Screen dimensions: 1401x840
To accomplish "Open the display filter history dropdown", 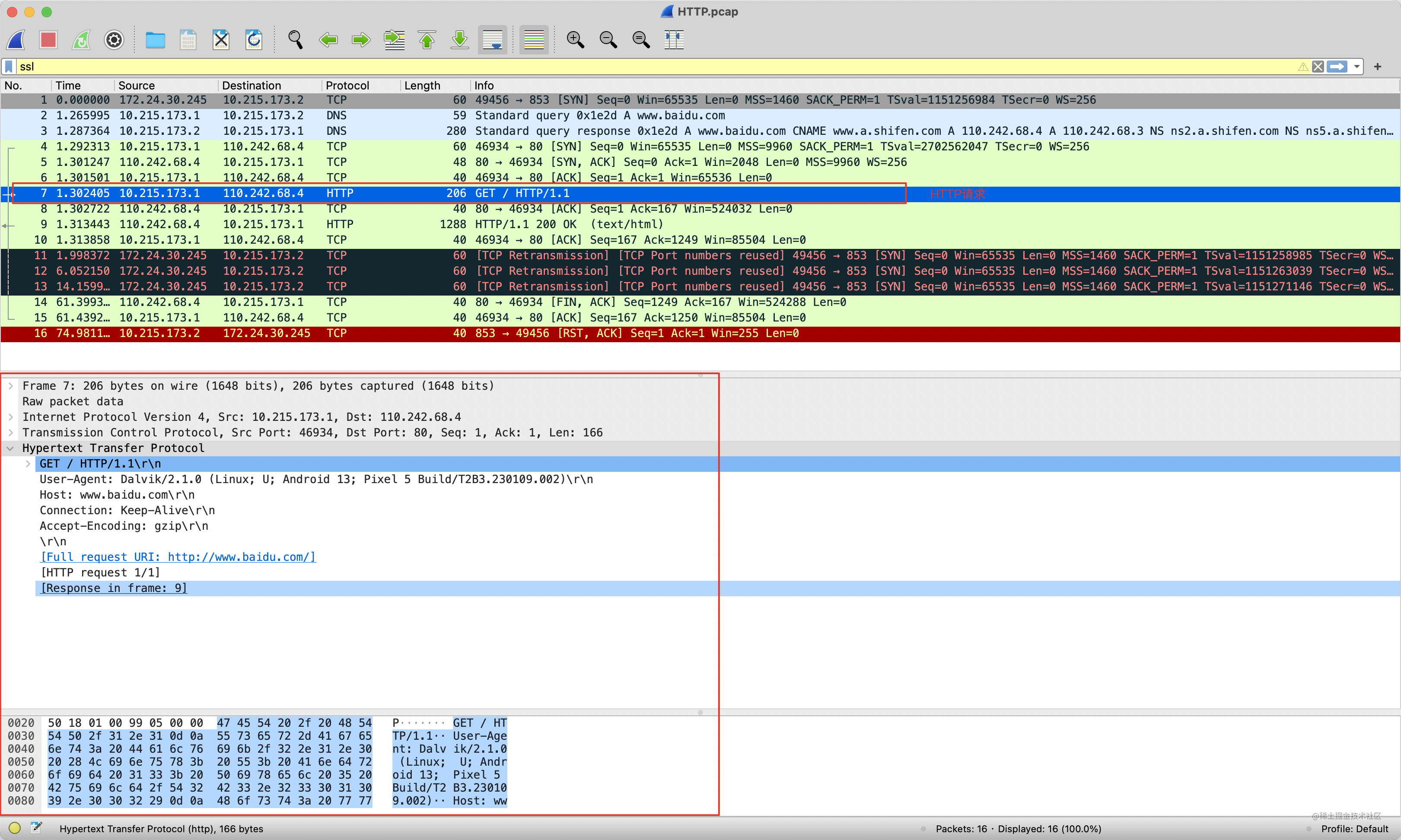I will [x=1356, y=67].
